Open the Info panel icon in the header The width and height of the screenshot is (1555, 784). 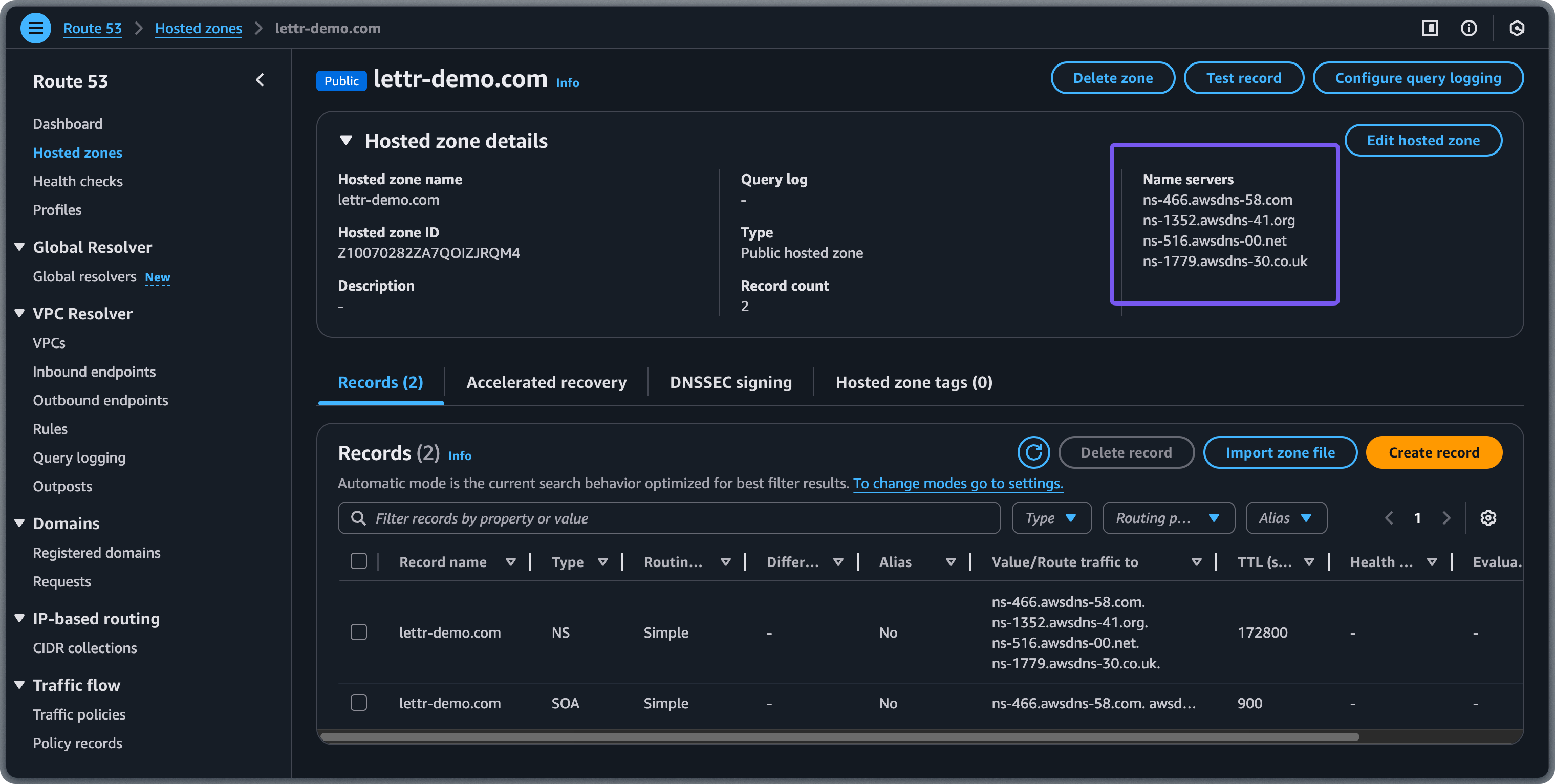click(x=1470, y=28)
